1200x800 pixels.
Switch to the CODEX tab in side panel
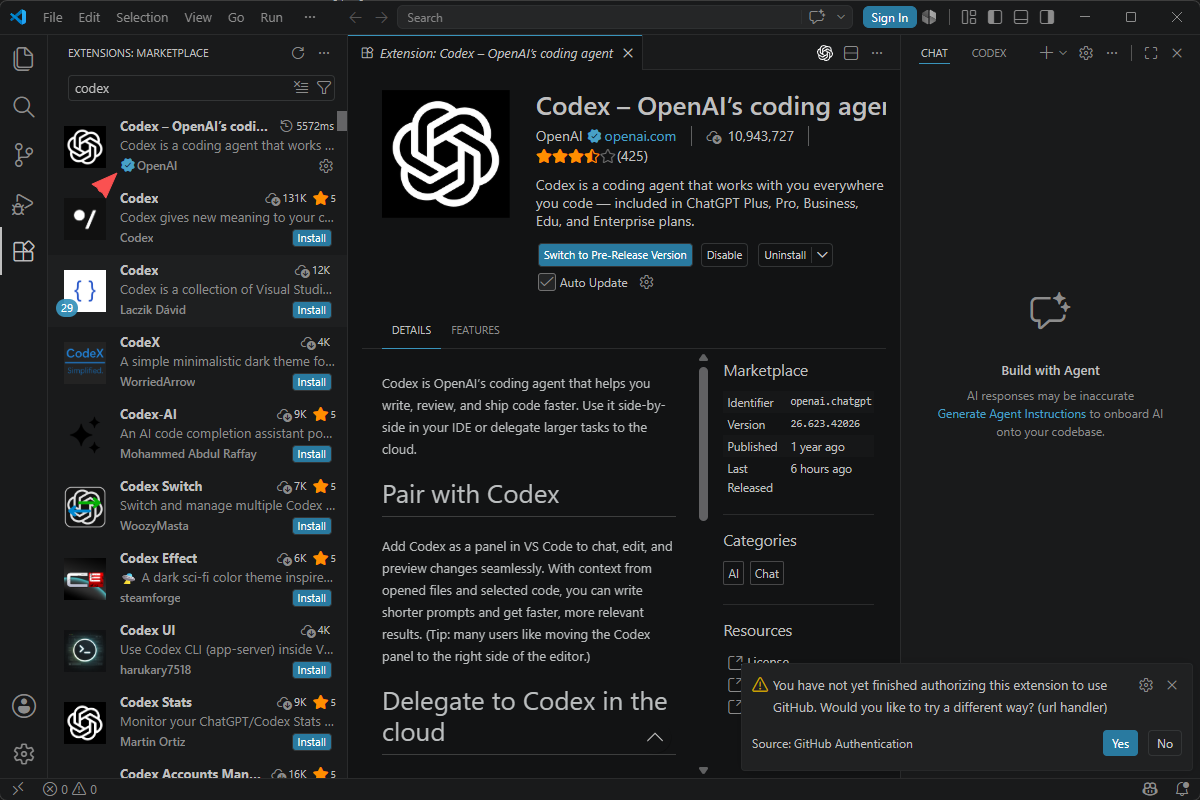click(x=989, y=53)
